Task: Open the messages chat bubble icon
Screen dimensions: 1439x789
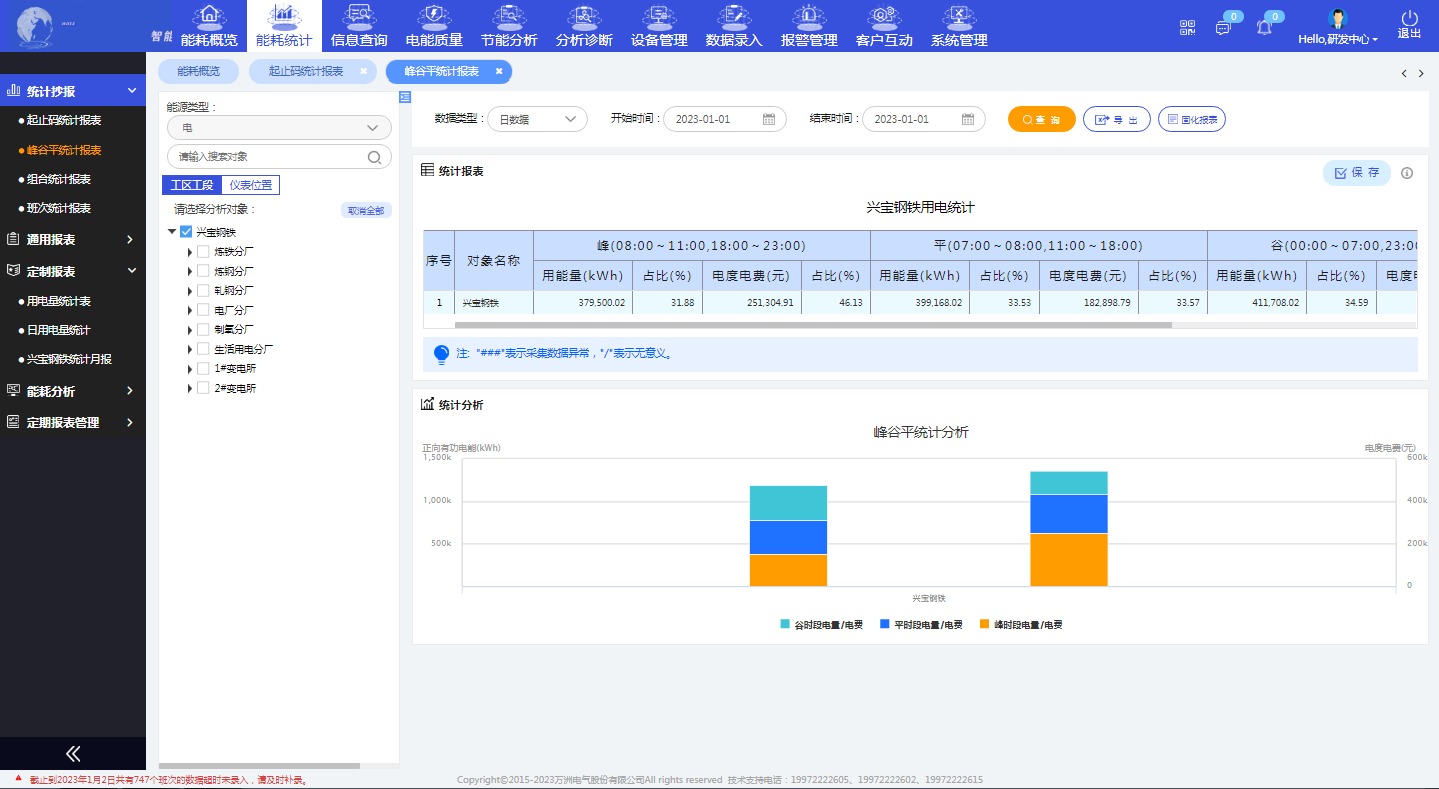Action: click(1223, 28)
